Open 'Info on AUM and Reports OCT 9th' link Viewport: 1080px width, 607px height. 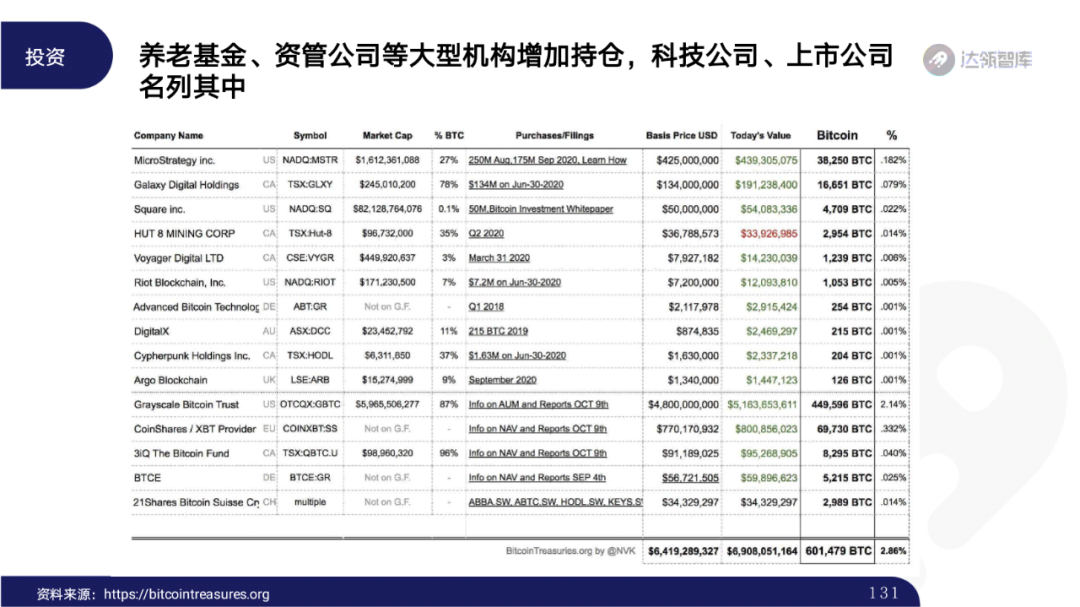tap(539, 404)
